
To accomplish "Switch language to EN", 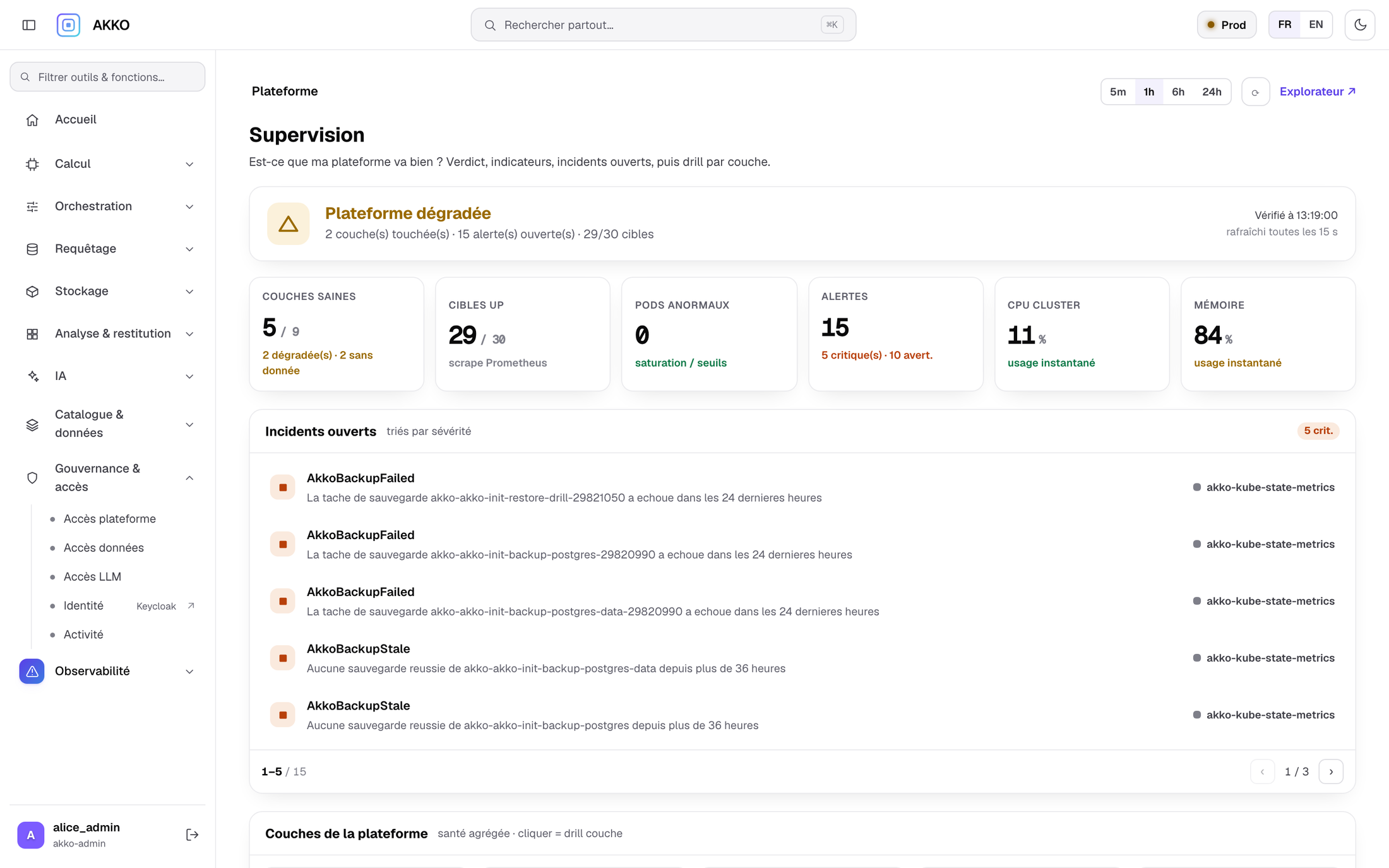I will tap(1316, 25).
